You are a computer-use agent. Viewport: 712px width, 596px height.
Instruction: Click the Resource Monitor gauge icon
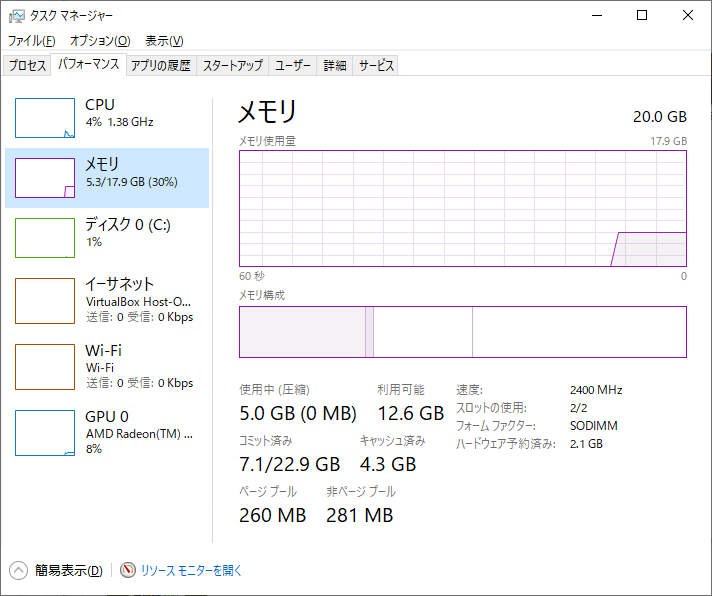pyautogui.click(x=128, y=570)
